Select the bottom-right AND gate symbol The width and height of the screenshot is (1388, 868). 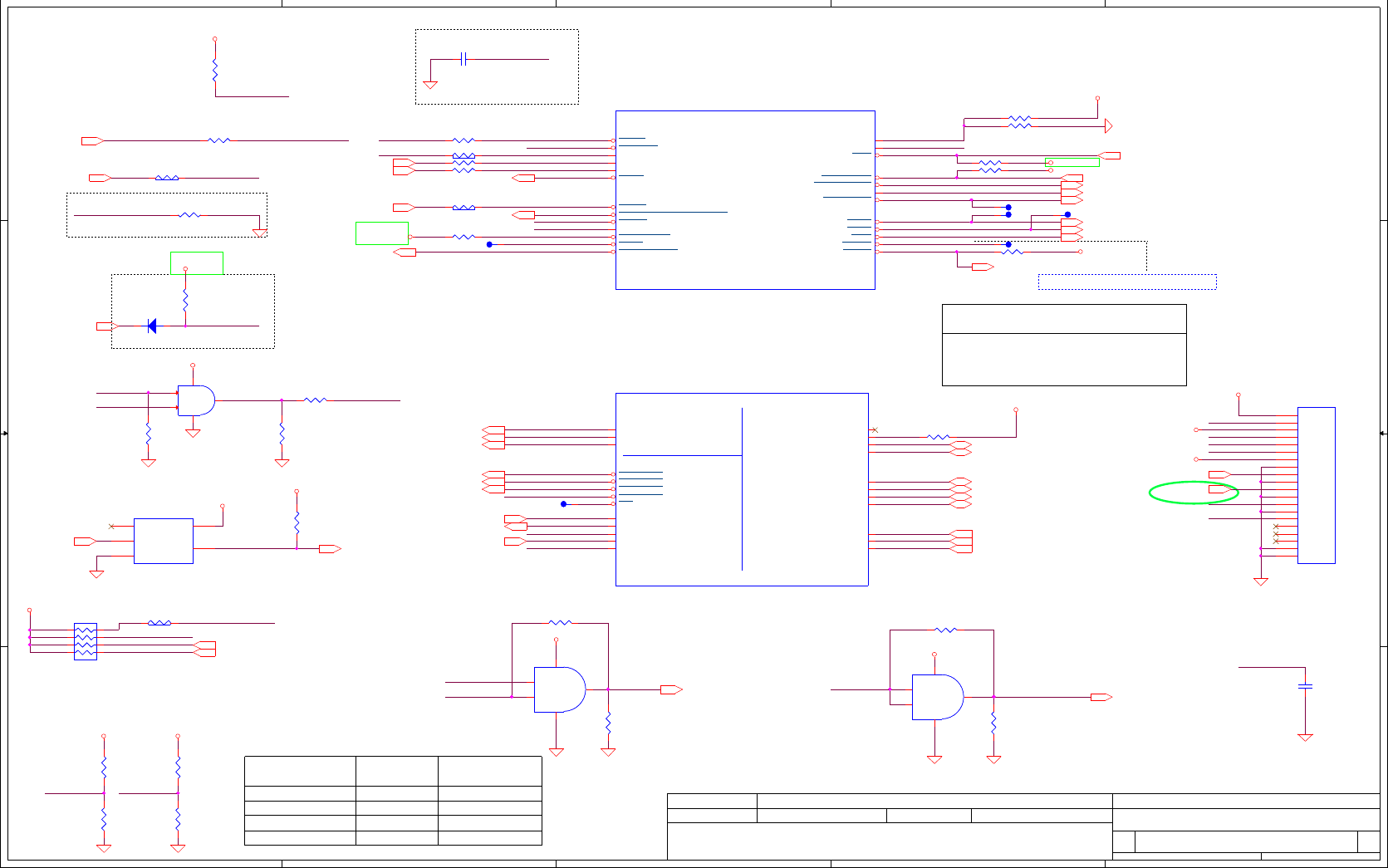[x=938, y=697]
